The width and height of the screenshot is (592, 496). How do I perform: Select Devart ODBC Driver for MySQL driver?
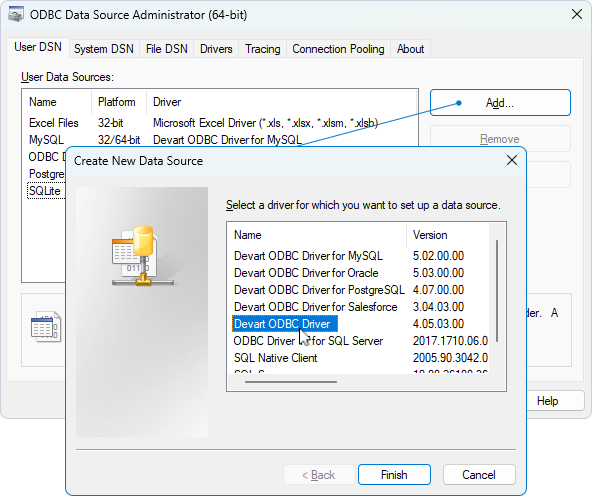point(308,256)
